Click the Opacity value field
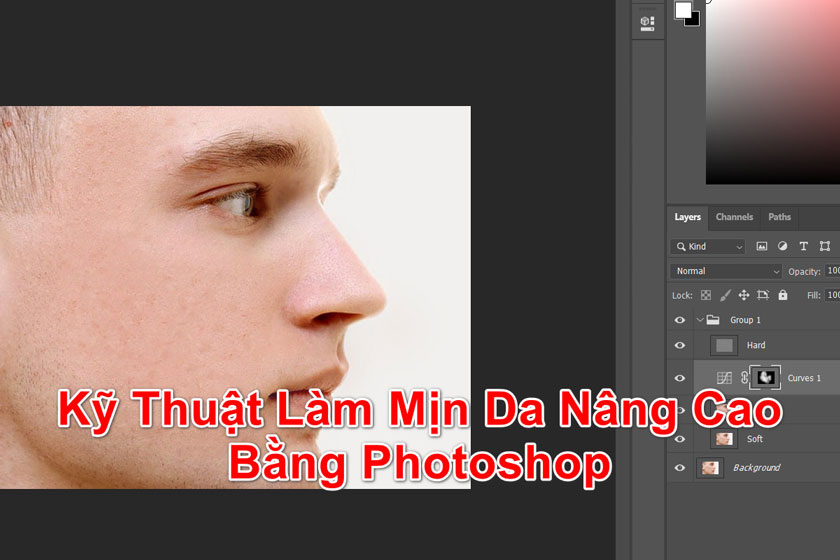840x560 pixels. [833, 271]
